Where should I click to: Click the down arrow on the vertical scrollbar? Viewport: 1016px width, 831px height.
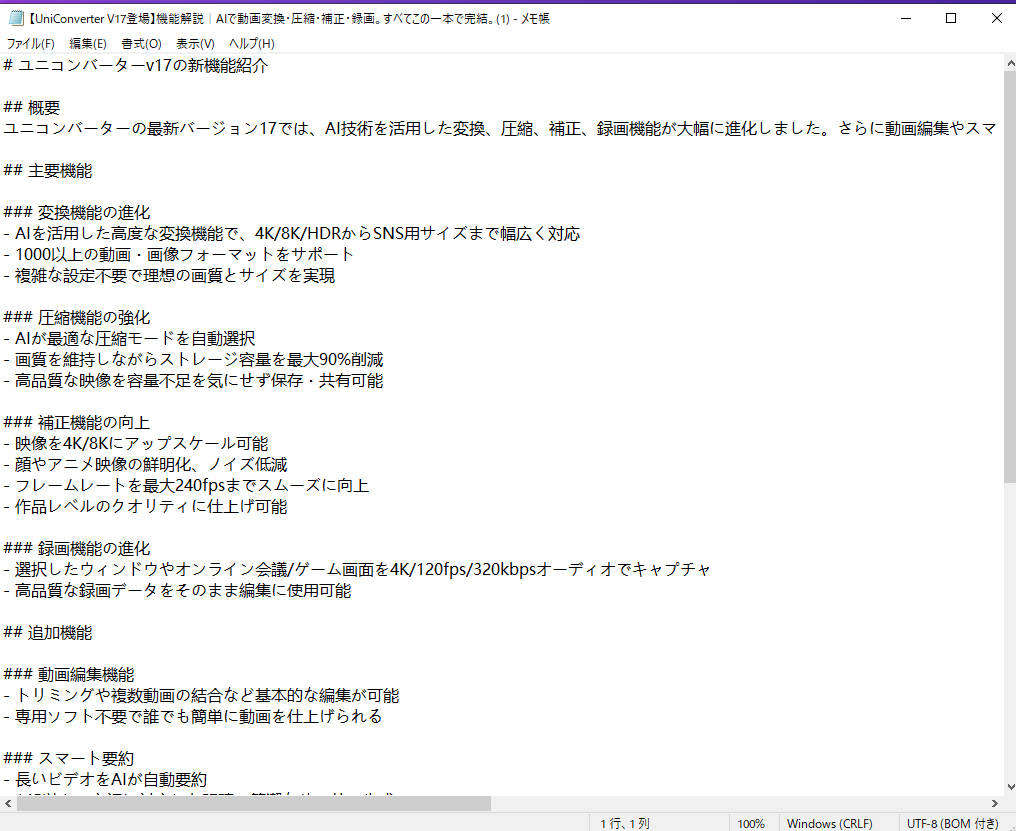(1007, 787)
